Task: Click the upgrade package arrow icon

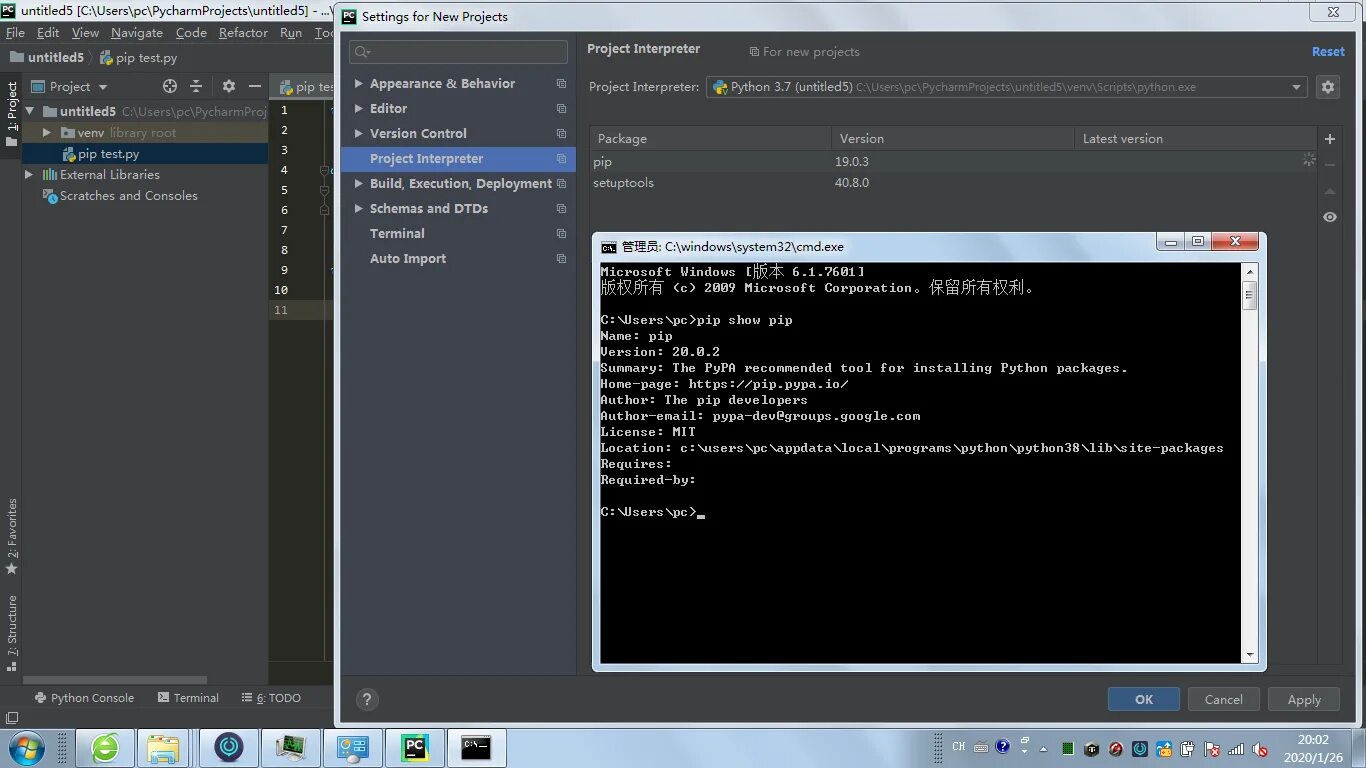Action: tap(1330, 191)
